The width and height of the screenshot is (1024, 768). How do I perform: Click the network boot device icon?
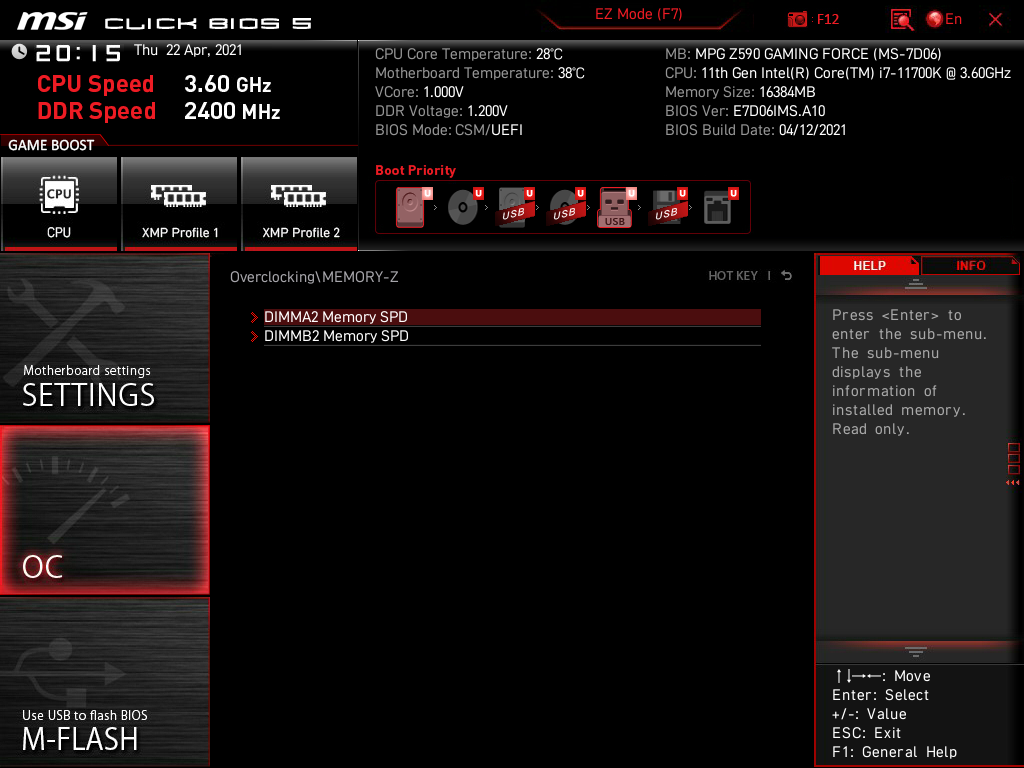click(x=719, y=207)
